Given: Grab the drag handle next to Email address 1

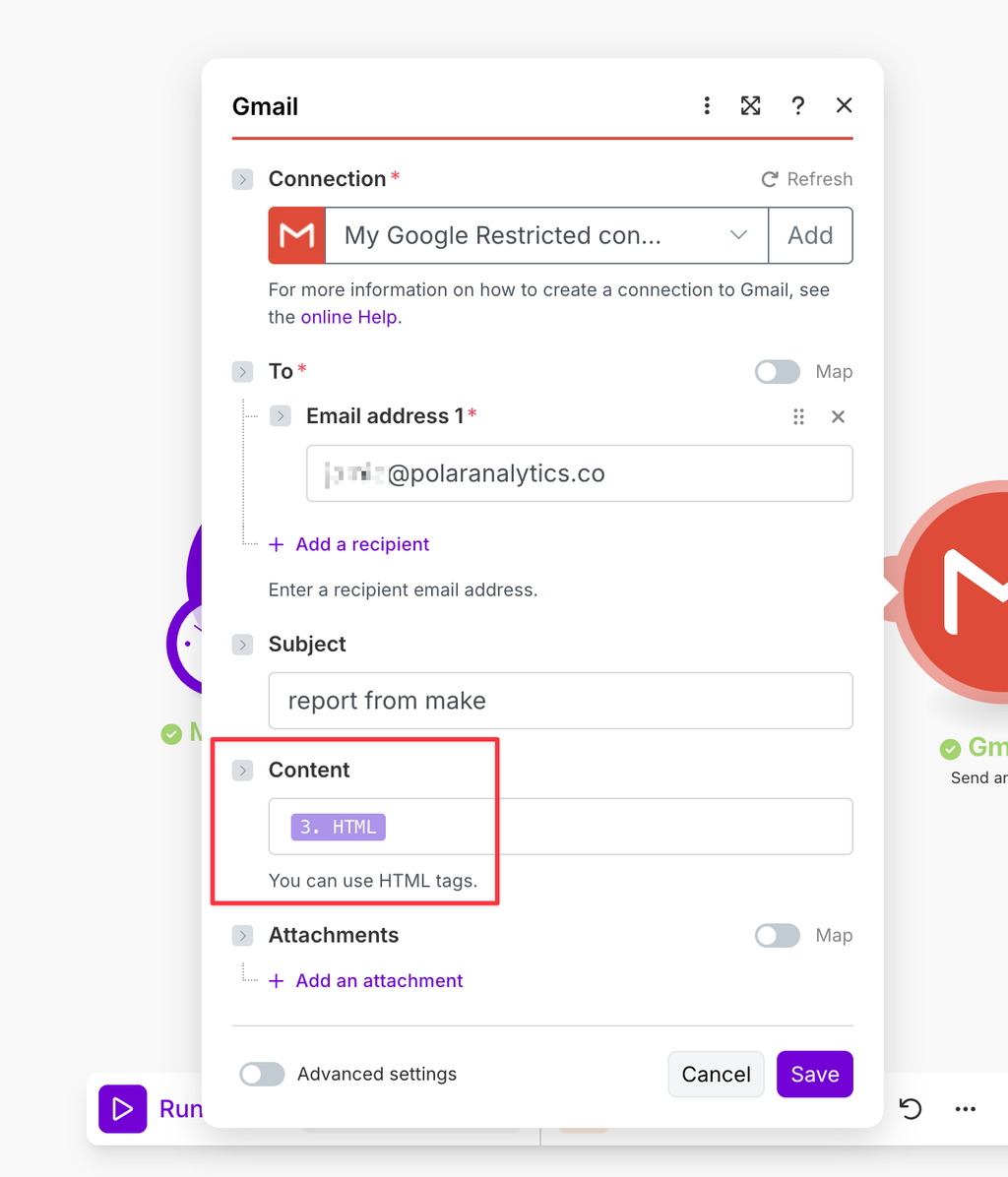Looking at the screenshot, I should coord(798,416).
